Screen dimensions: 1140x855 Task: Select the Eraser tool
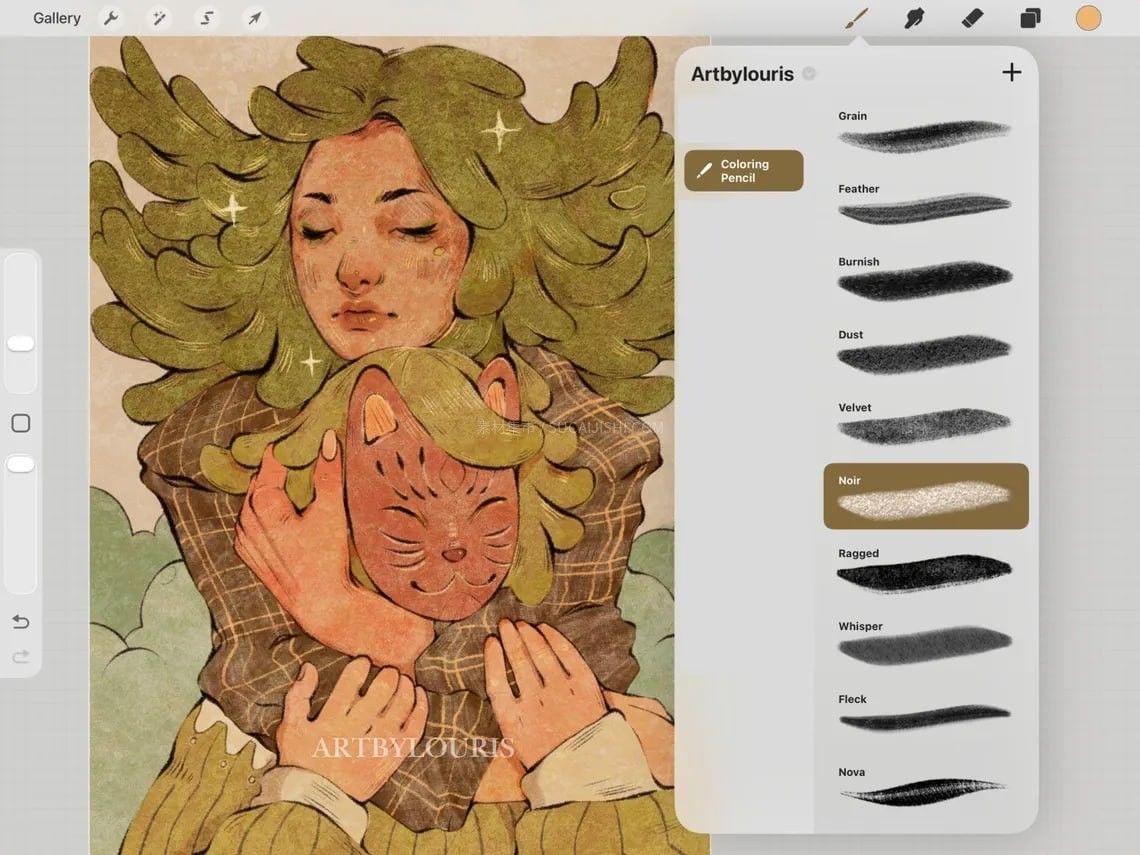click(972, 18)
